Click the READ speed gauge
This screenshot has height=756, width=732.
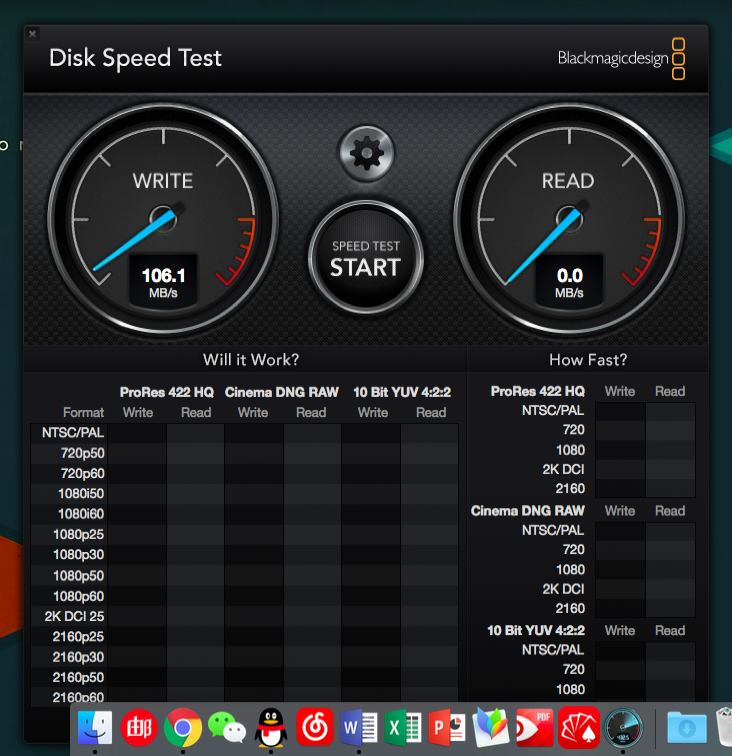point(569,219)
